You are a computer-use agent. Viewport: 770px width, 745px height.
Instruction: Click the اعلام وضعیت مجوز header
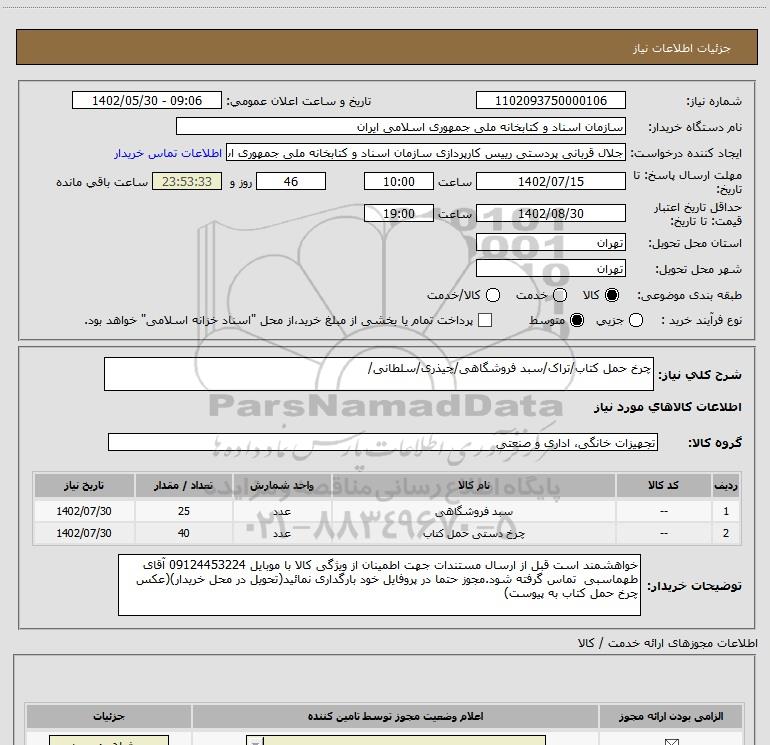[x=395, y=717]
